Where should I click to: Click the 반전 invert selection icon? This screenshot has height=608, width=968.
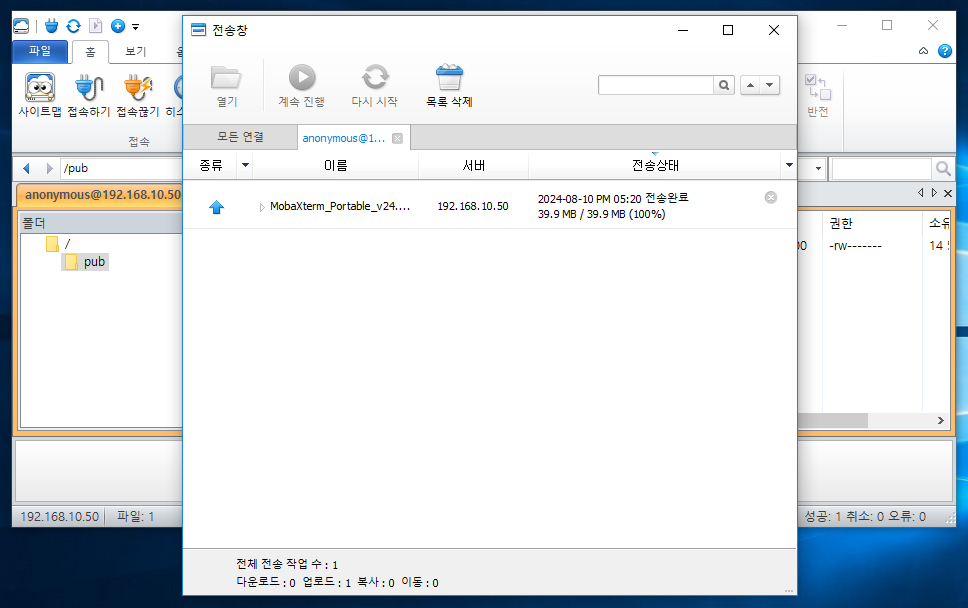[818, 87]
